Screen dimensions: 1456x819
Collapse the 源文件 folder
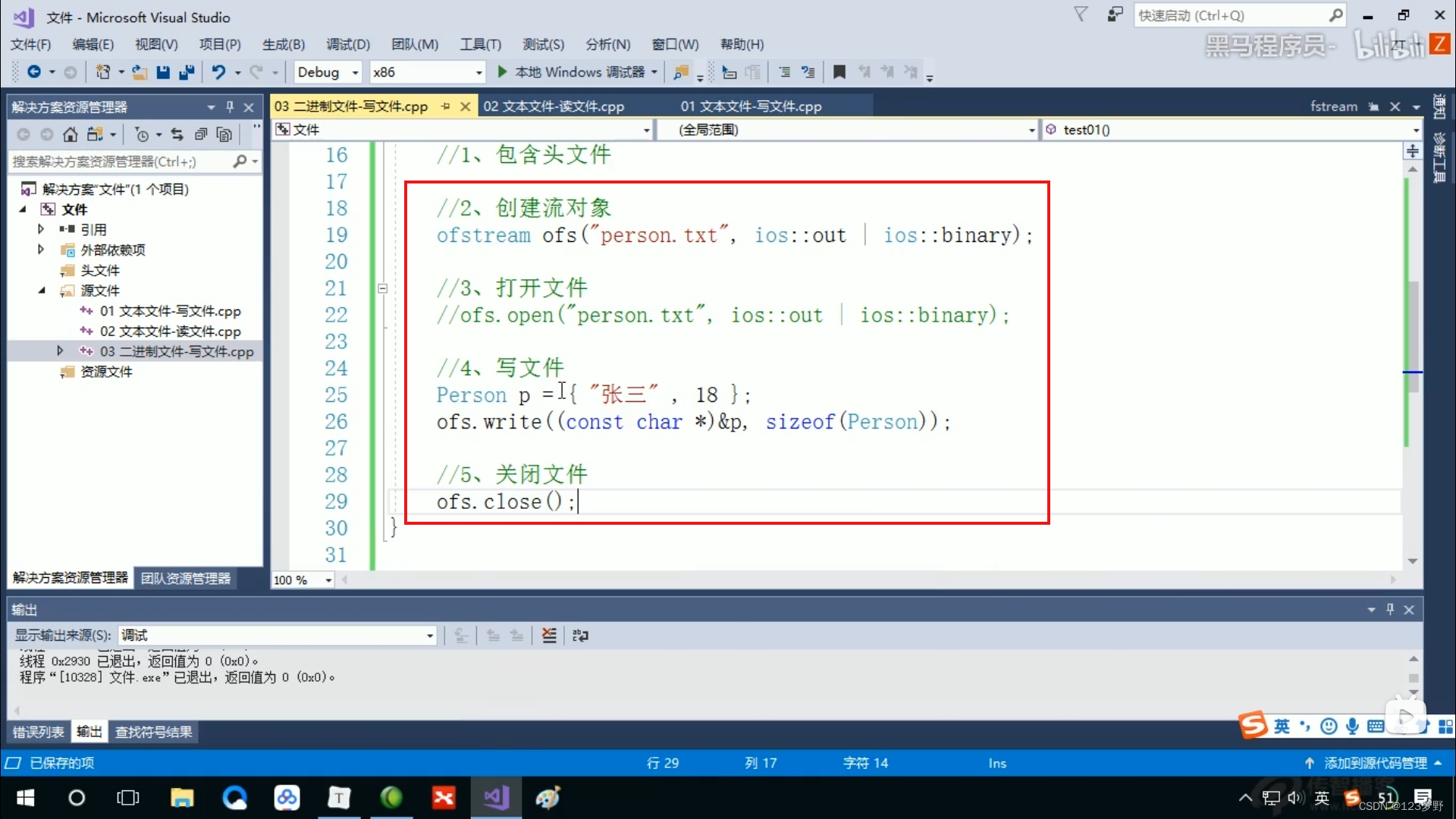41,290
